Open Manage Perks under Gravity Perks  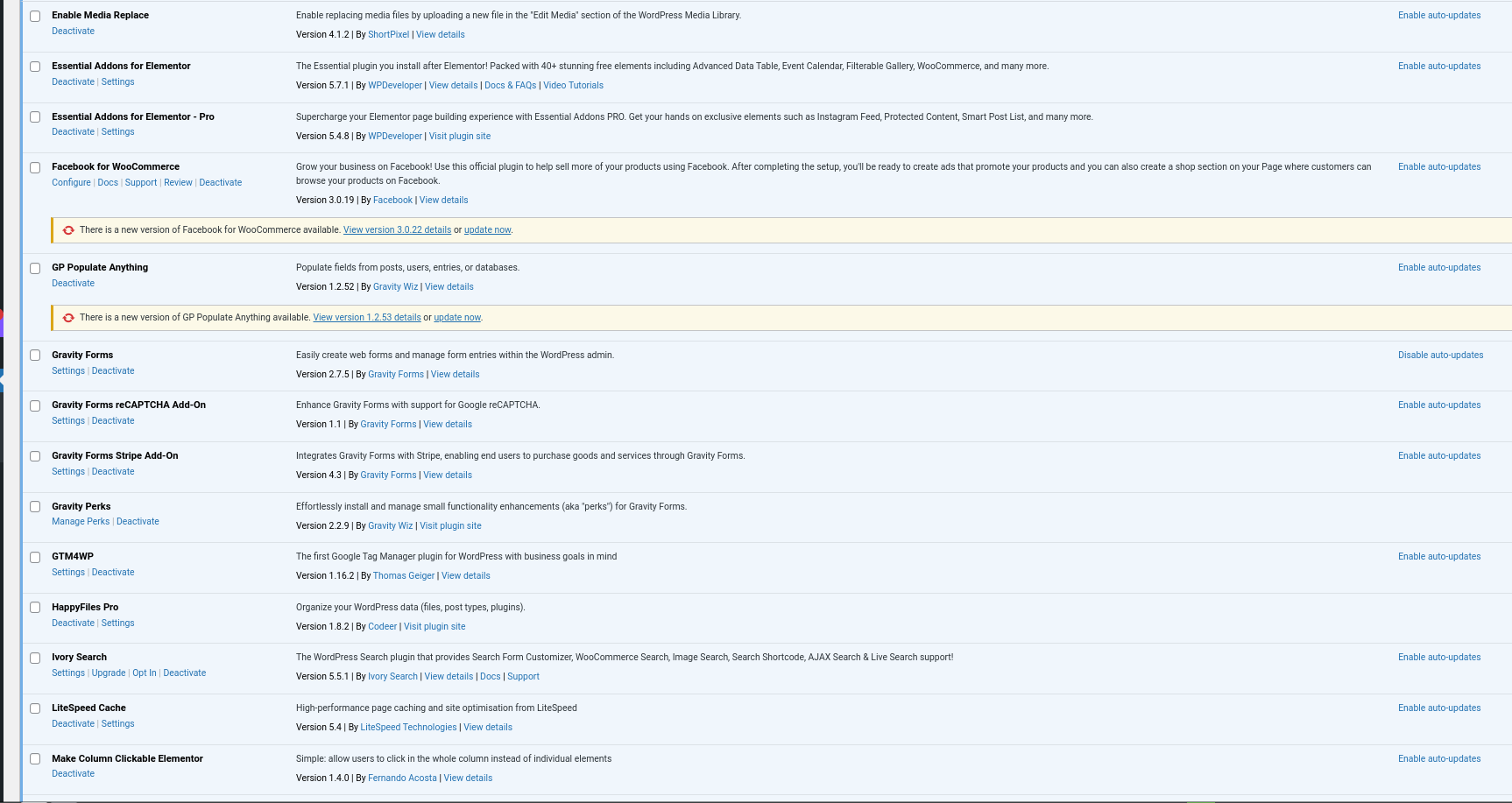pyautogui.click(x=81, y=522)
